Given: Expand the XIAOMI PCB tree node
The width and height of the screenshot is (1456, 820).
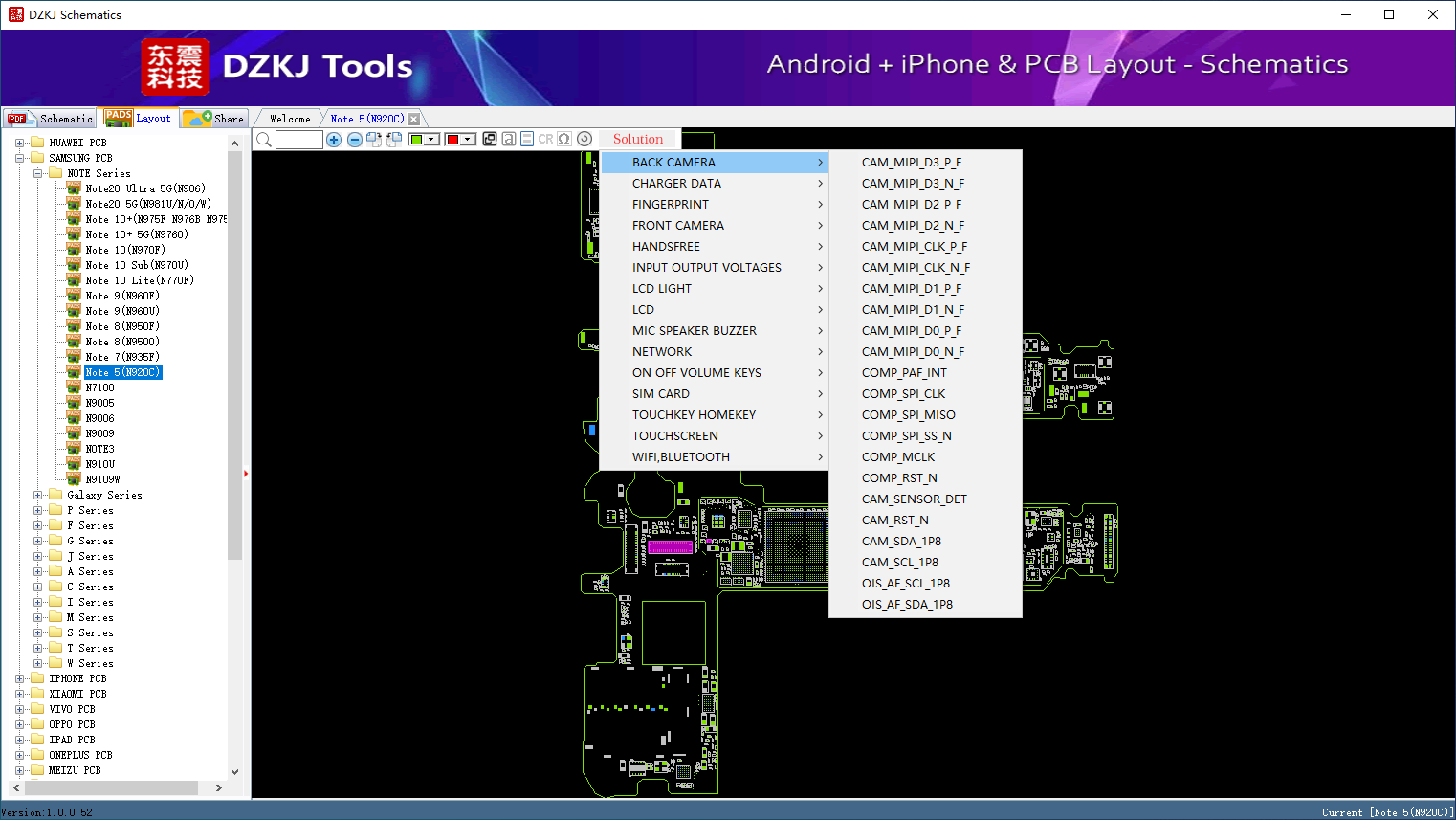Looking at the screenshot, I should (x=19, y=694).
